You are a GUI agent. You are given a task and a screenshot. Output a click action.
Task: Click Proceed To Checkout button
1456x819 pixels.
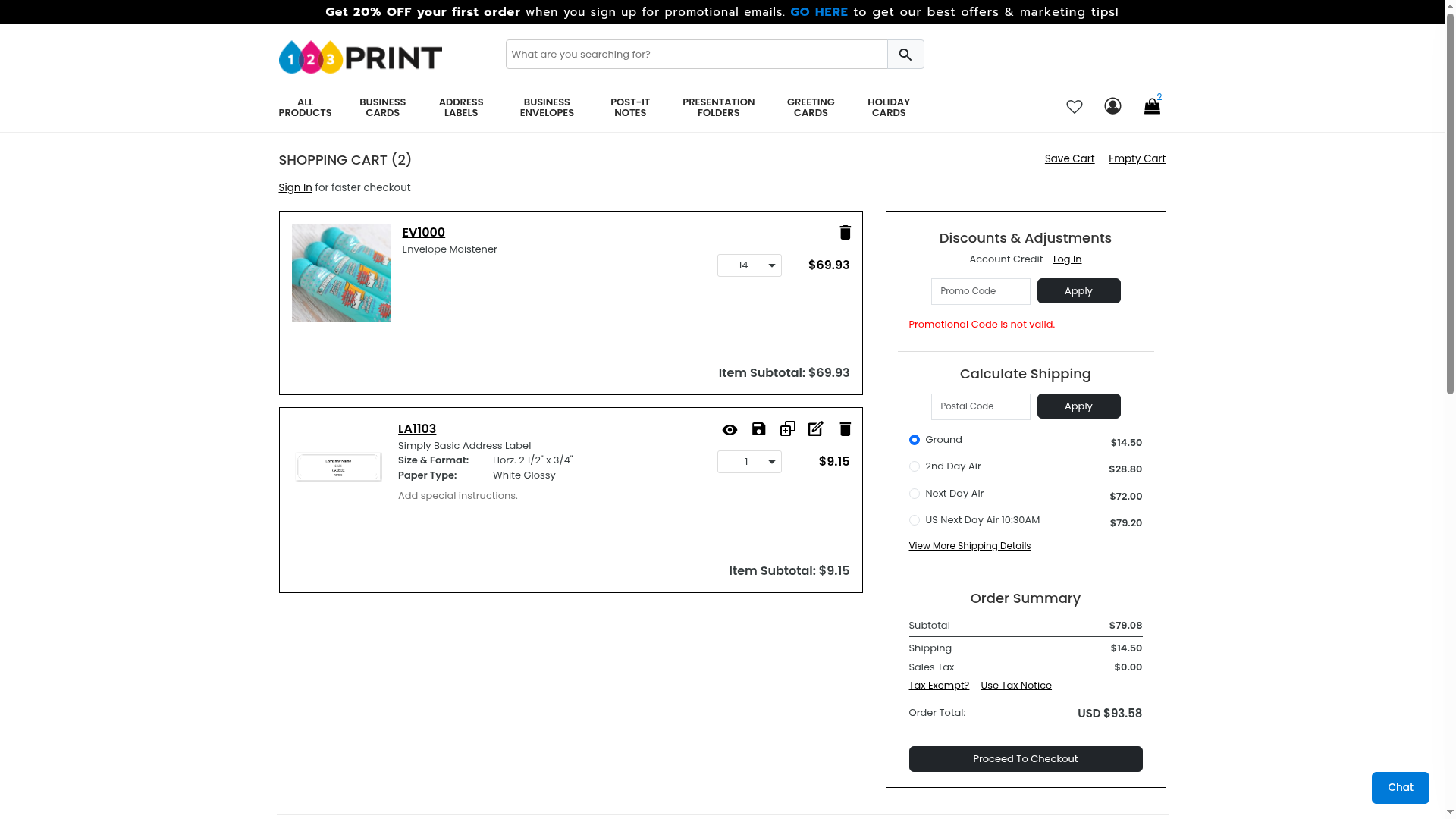[1025, 759]
